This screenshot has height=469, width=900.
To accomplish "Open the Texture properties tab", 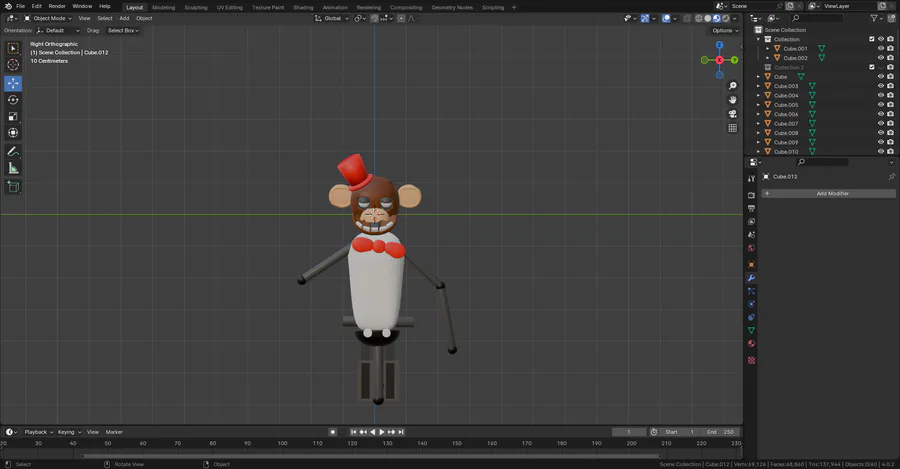I will pos(751,361).
